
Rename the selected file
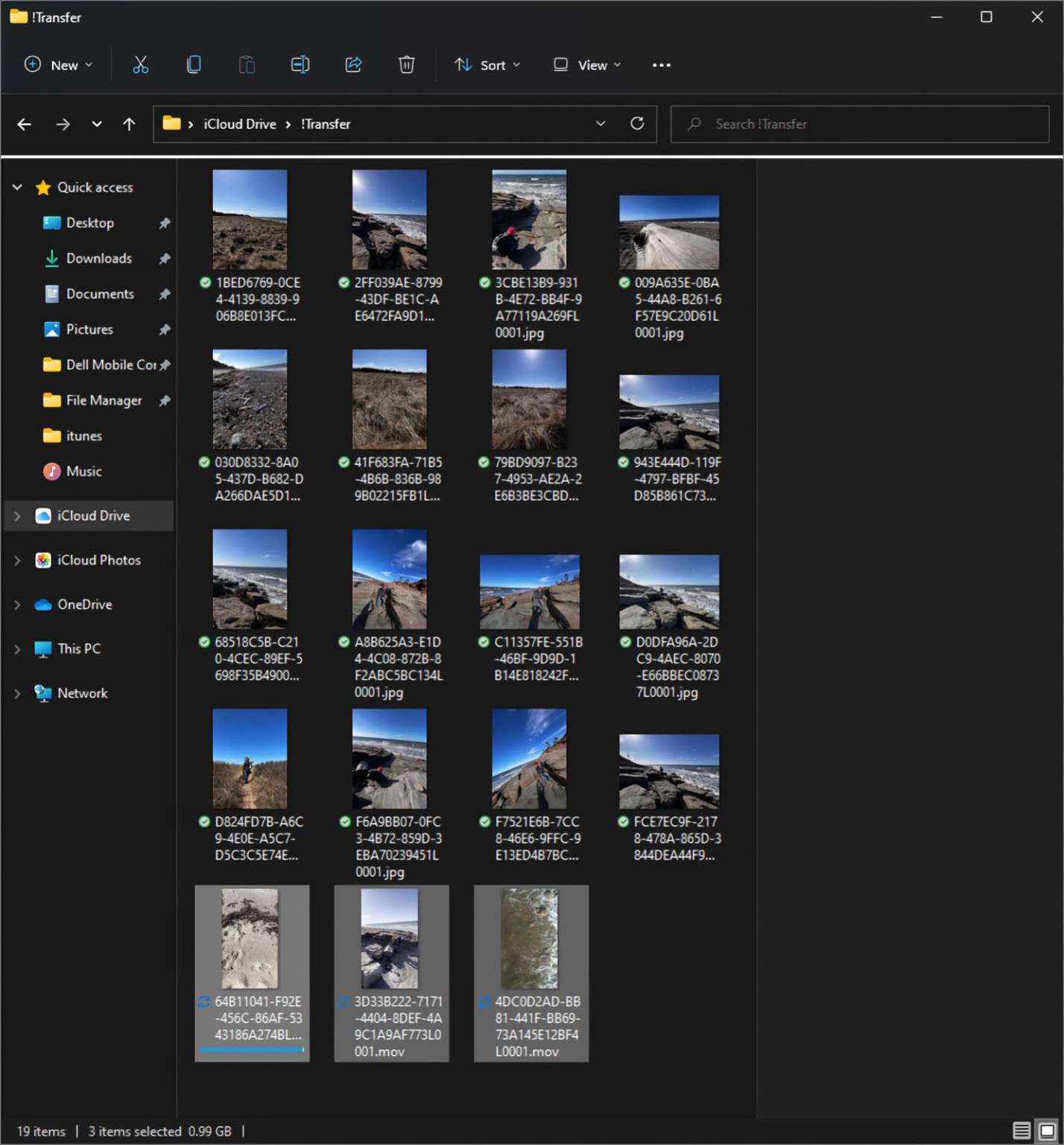pyautogui.click(x=300, y=65)
